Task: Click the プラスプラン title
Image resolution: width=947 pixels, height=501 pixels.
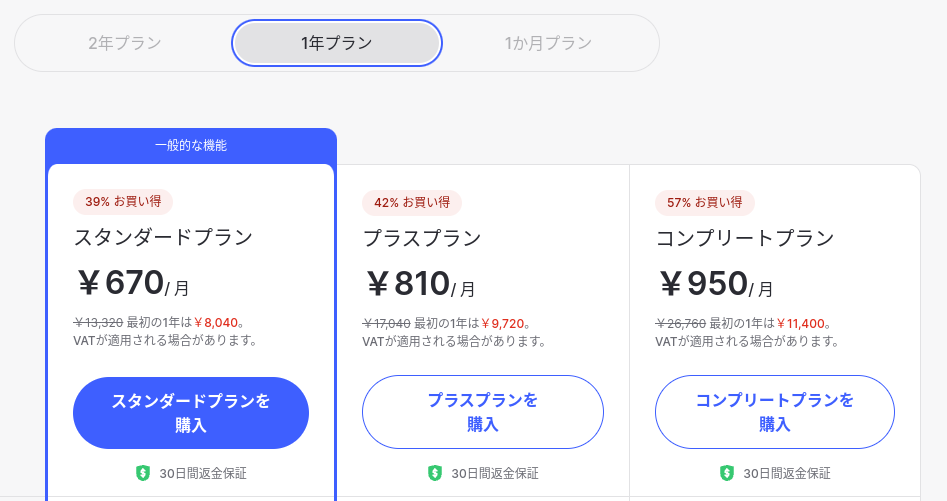Action: pos(422,238)
